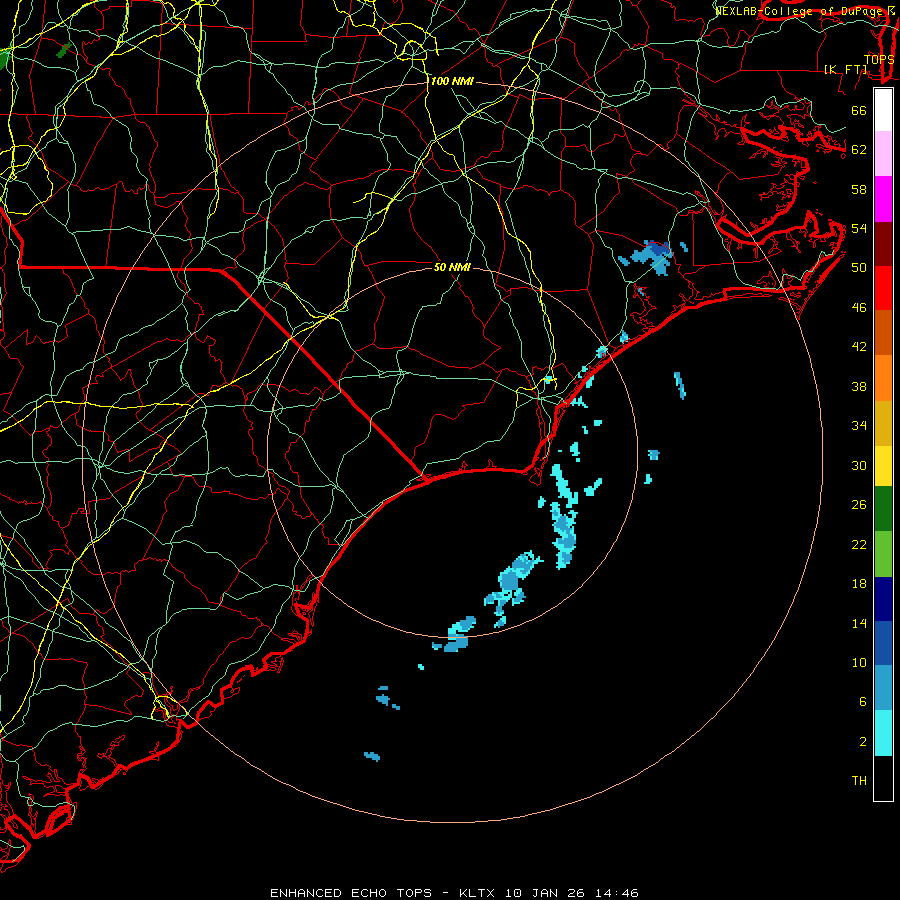Click the navy 22 K FT legend swatch

pos(883,599)
